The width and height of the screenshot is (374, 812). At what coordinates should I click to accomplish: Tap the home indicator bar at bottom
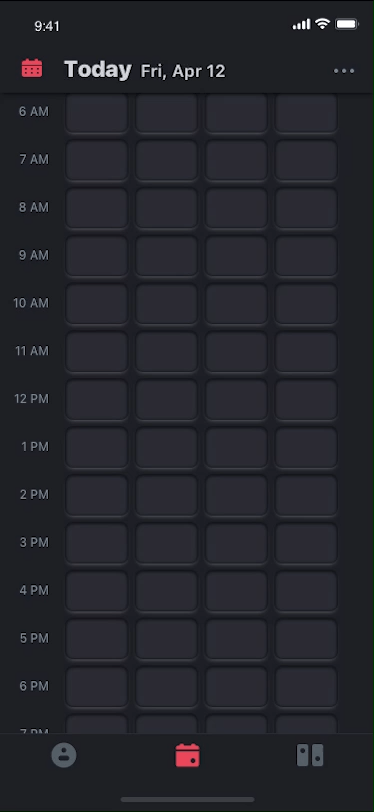(x=188, y=800)
